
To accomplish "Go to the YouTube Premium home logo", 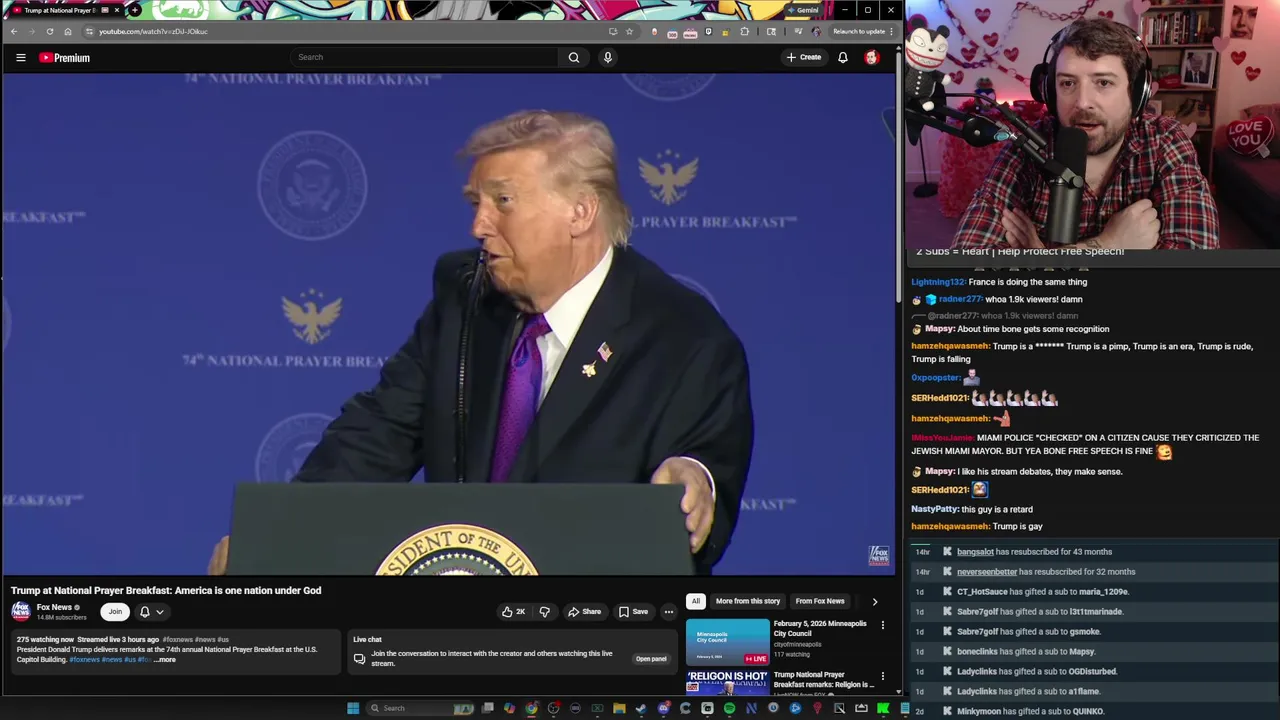I will click(x=65, y=58).
